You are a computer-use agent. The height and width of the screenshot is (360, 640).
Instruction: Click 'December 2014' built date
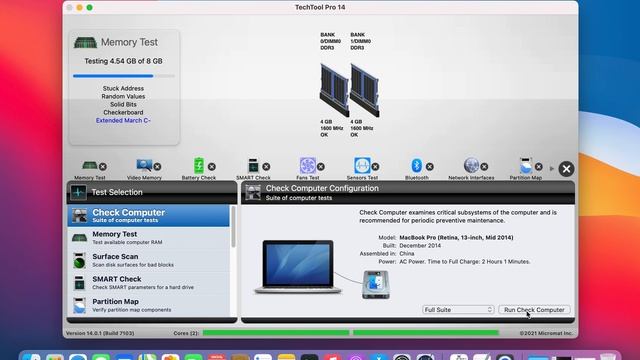click(x=420, y=246)
